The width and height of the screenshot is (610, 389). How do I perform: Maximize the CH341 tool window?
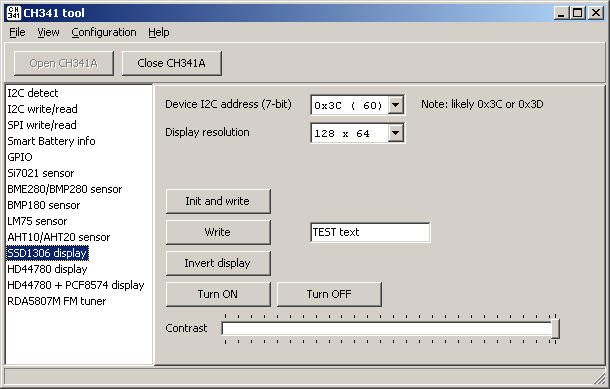coord(578,13)
